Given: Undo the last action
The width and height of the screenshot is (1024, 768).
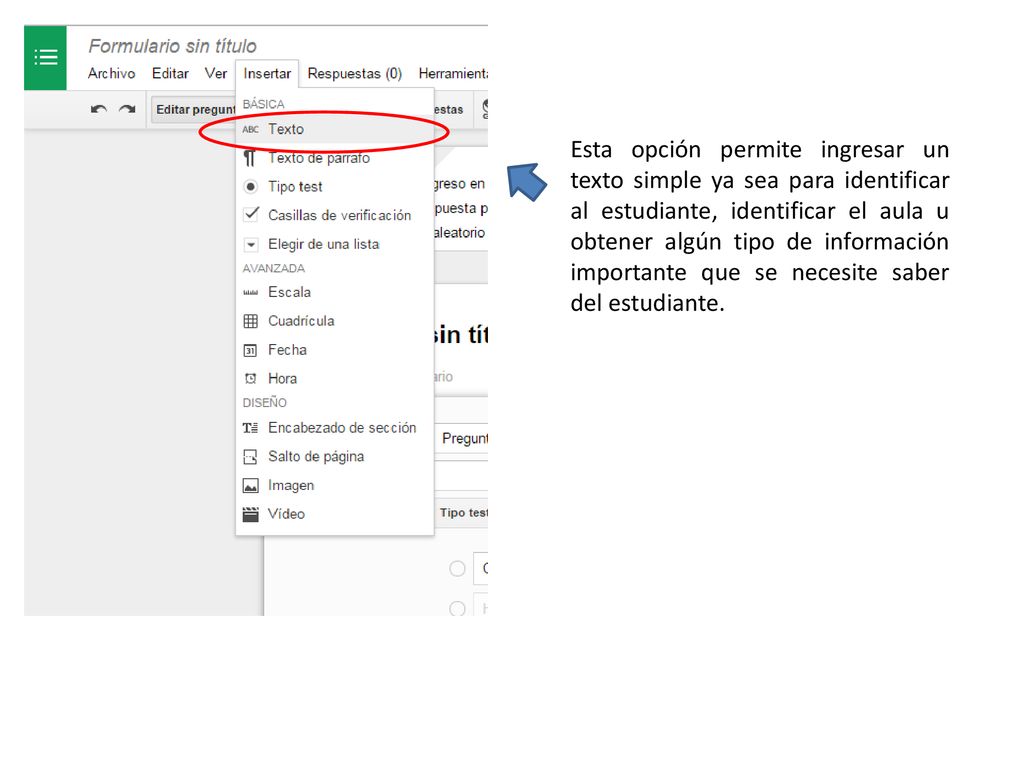Looking at the screenshot, I should click(x=99, y=109).
